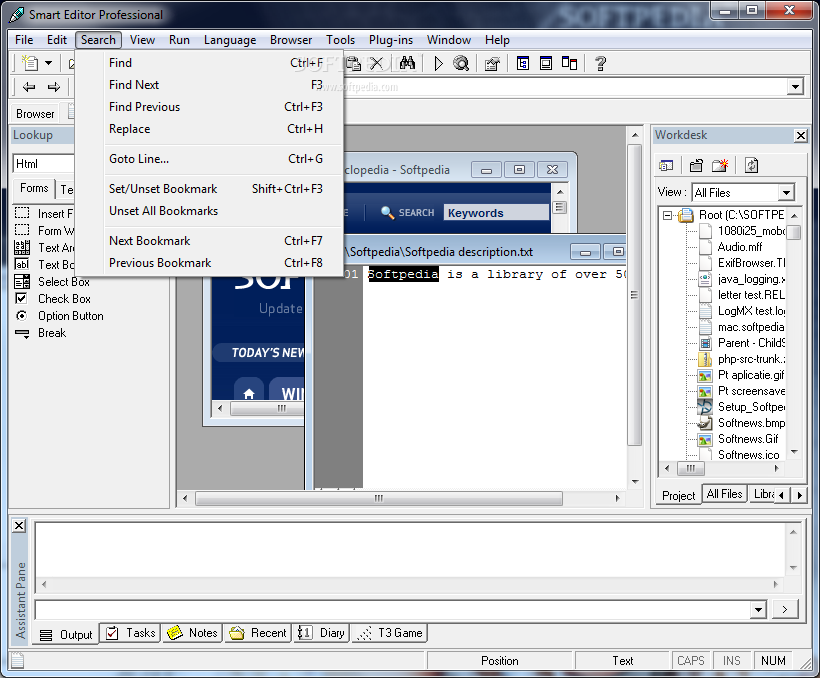Open the Language menu
Screen dimensions: 820x678
click(230, 40)
